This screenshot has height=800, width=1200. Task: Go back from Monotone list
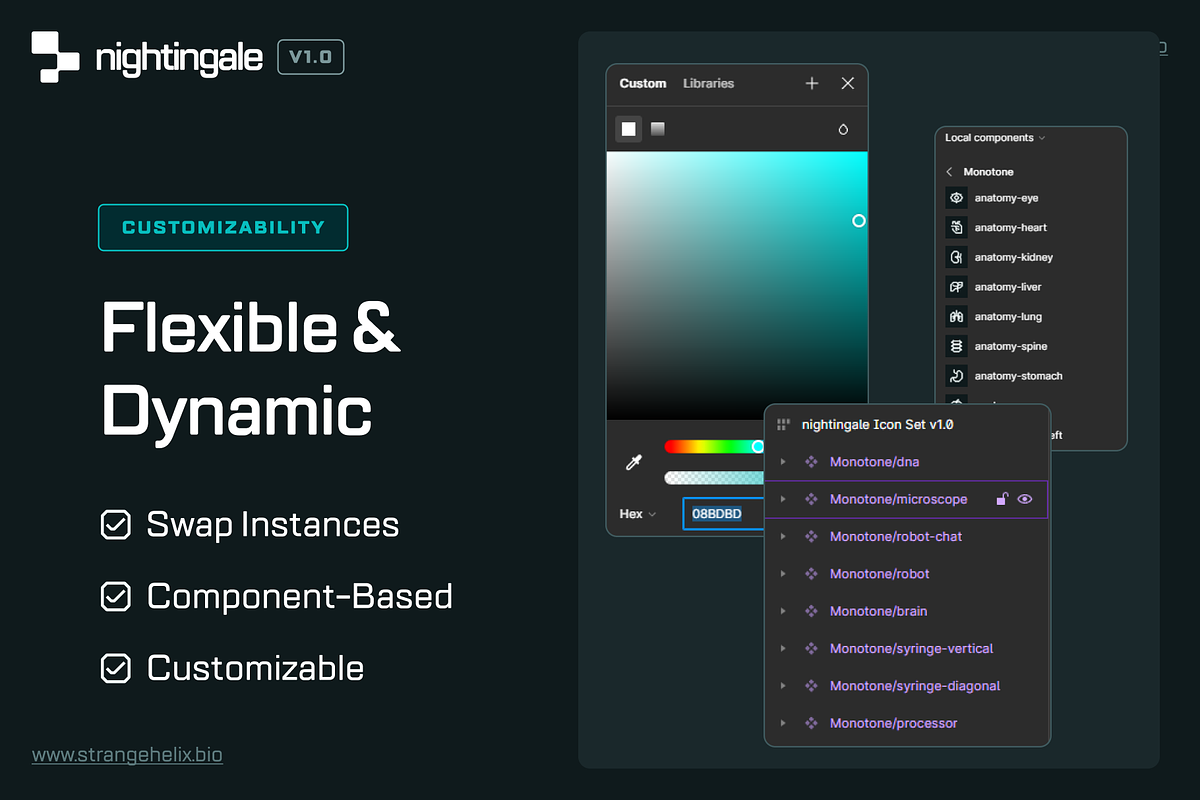[949, 172]
